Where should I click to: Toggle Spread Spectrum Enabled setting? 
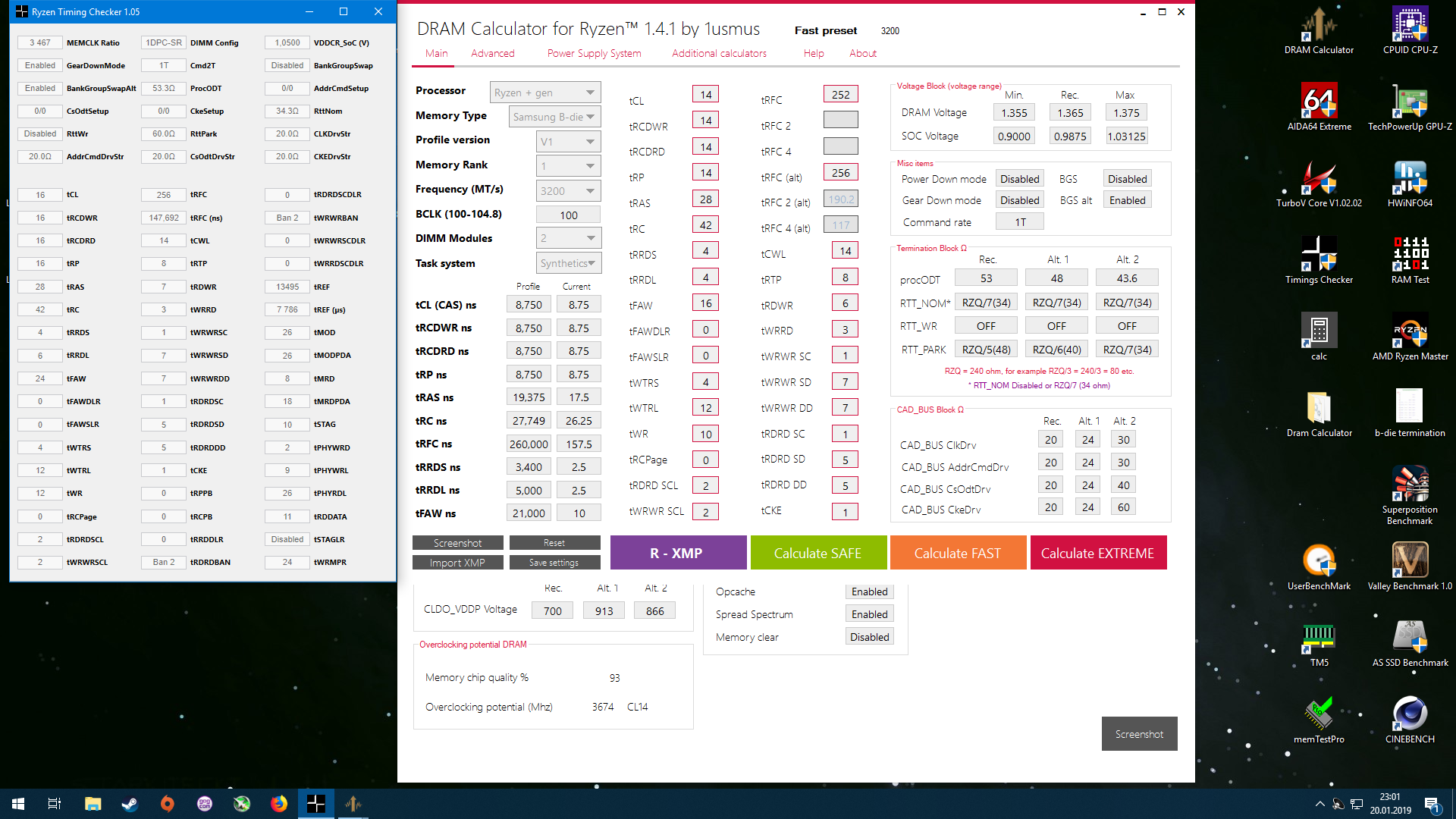point(869,614)
